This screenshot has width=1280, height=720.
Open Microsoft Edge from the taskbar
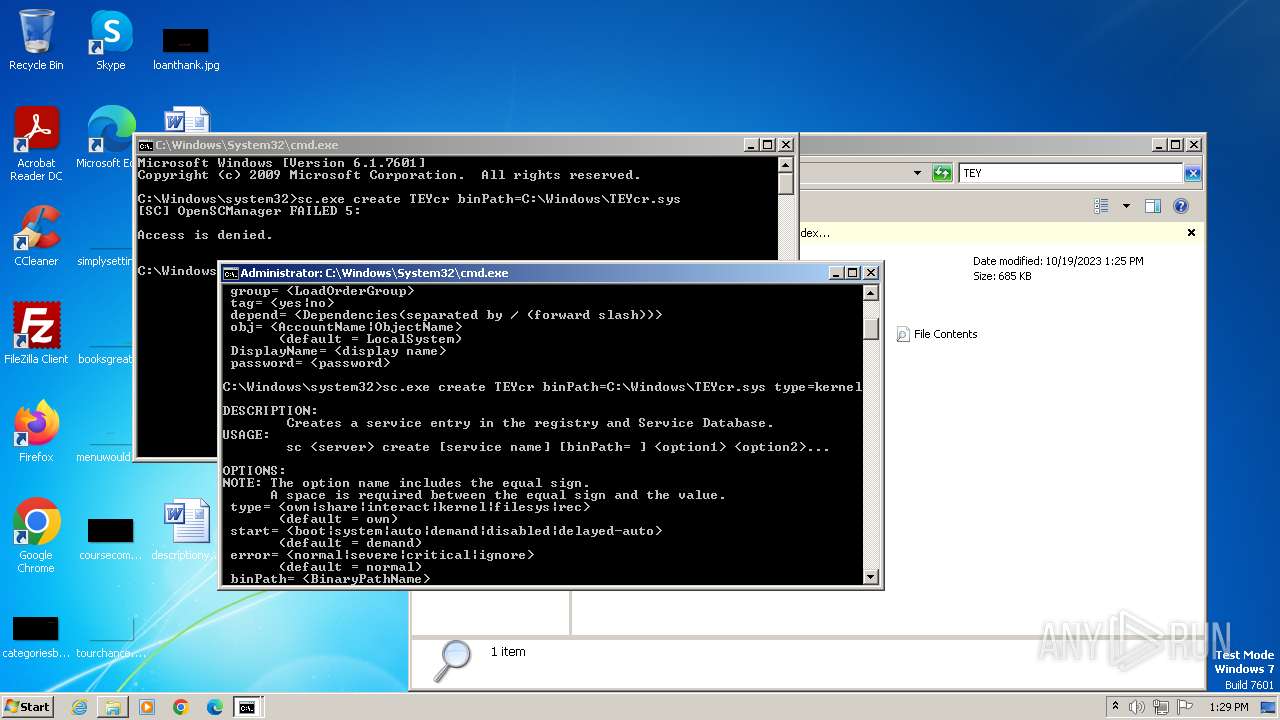point(214,707)
